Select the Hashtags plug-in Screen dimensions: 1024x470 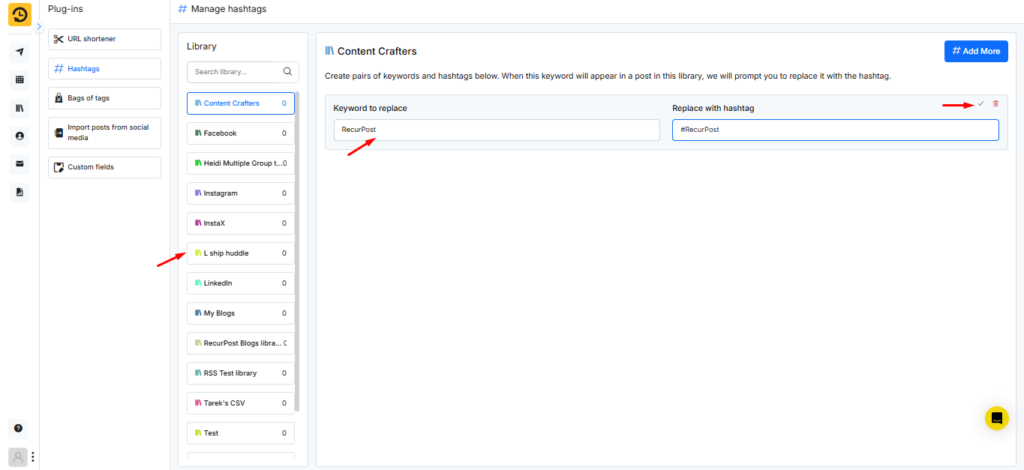104,69
